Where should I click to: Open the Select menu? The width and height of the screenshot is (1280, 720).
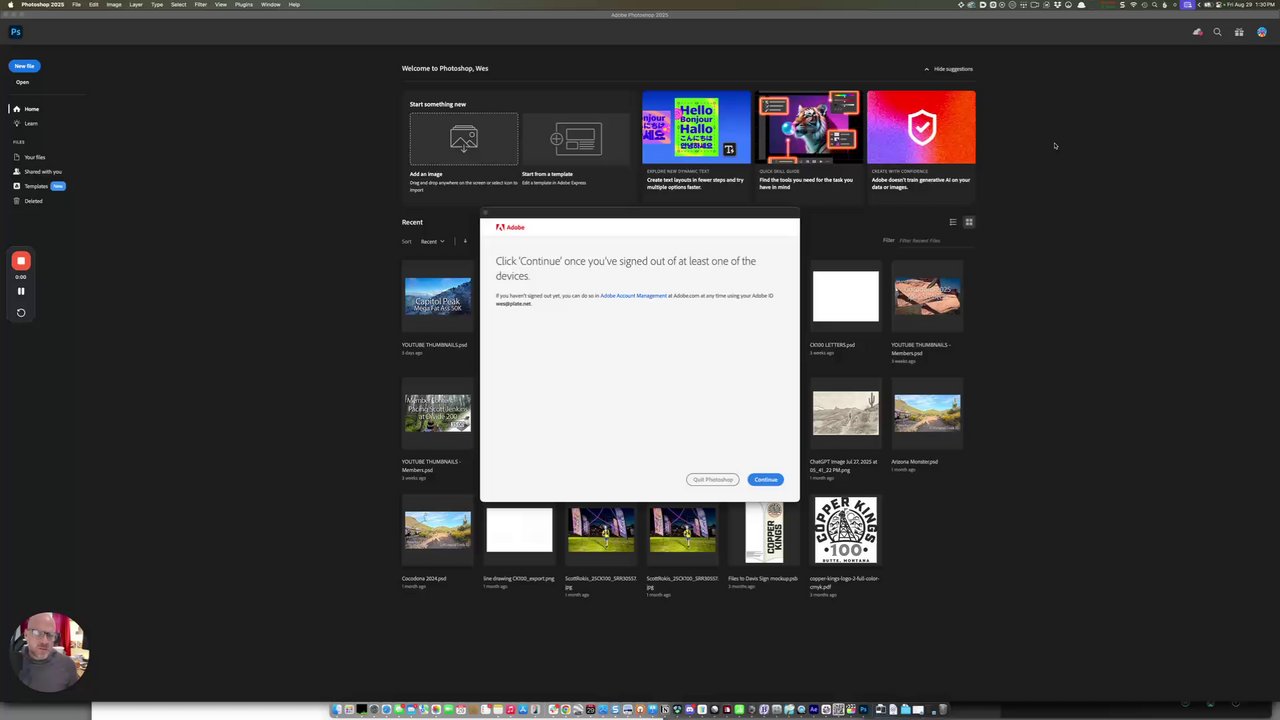click(178, 5)
